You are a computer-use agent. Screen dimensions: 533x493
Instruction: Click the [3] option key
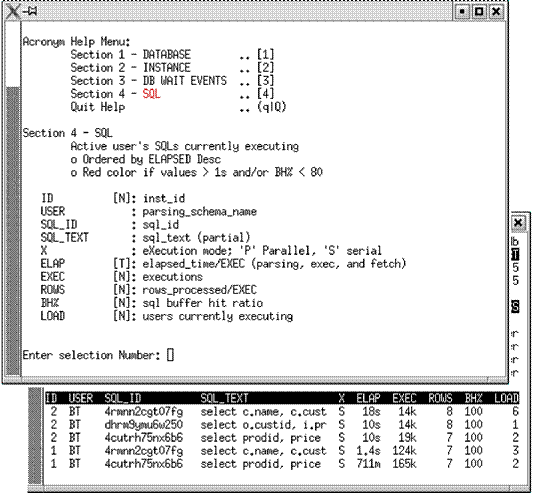265,81
